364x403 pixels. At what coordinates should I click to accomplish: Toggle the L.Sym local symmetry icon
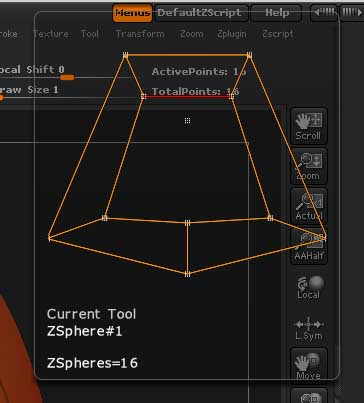[x=309, y=330]
